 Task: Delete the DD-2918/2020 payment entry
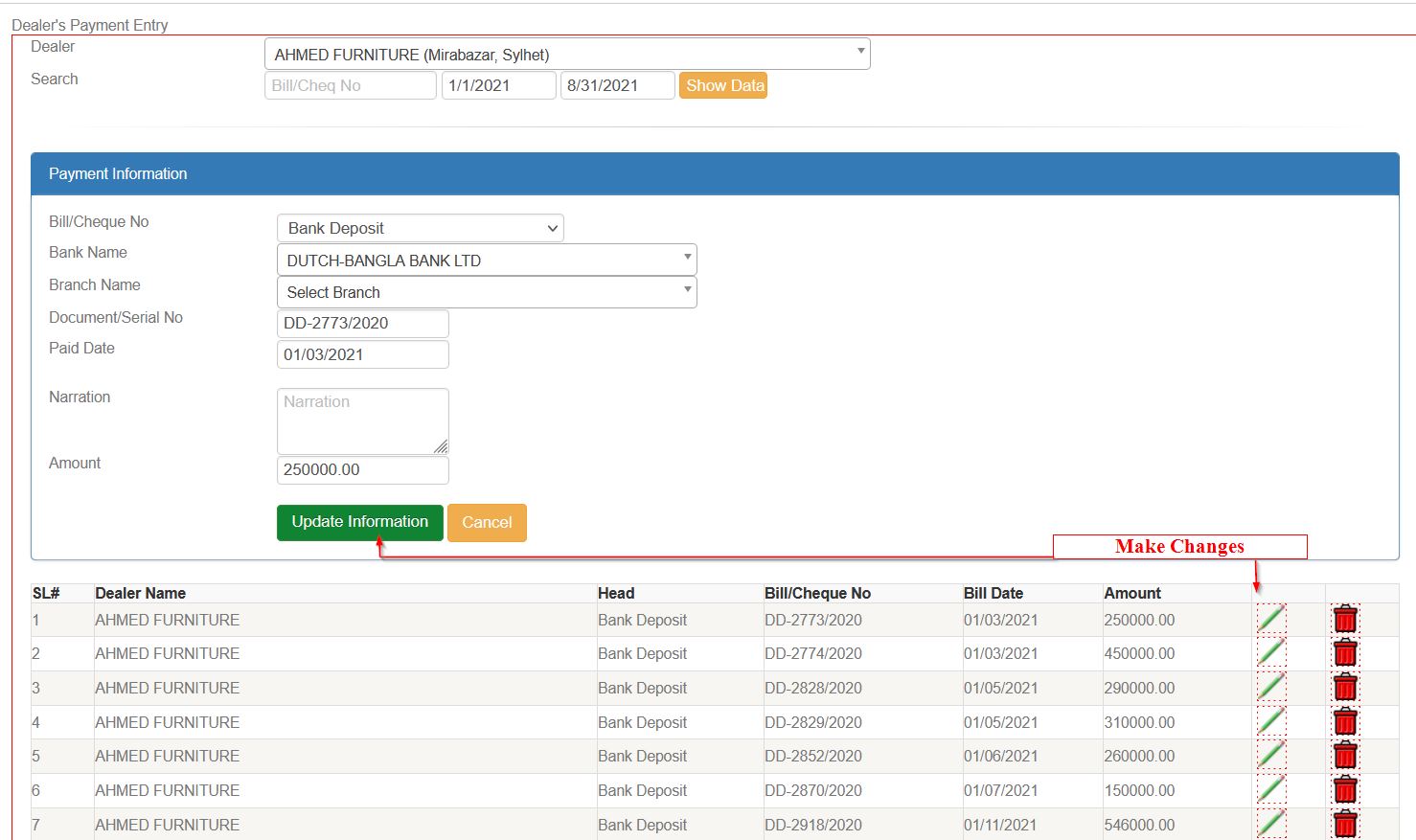coord(1345,824)
